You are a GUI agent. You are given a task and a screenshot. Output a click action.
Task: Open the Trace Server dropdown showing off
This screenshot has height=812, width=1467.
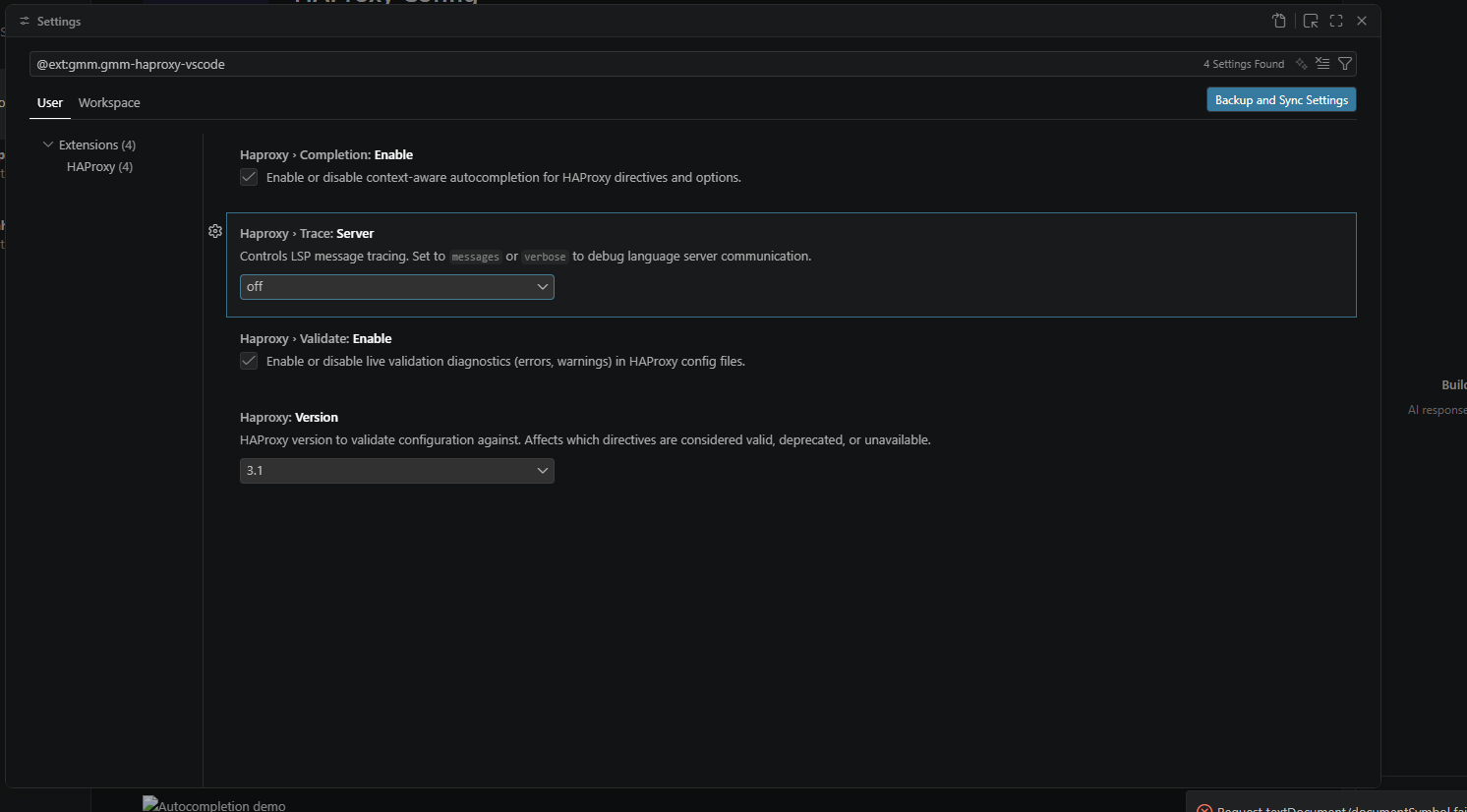click(396, 286)
